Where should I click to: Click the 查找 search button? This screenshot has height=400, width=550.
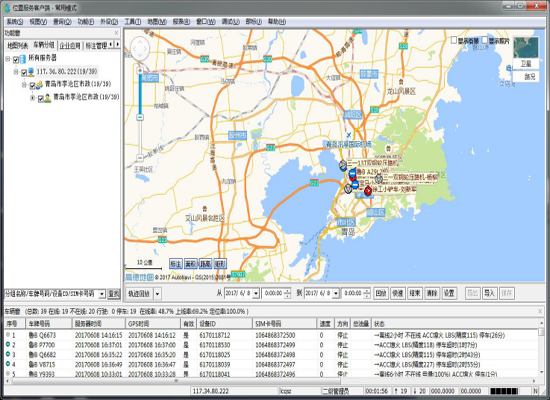pyautogui.click(x=114, y=294)
